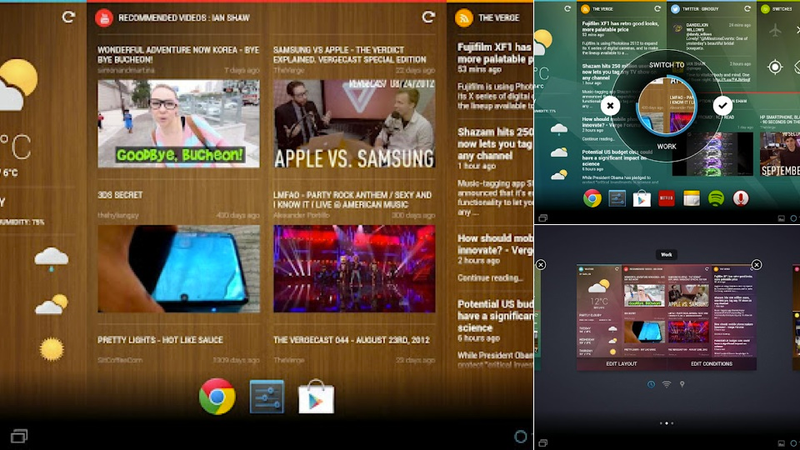Tap the Twitter bird icon in widget header

(675, 9)
